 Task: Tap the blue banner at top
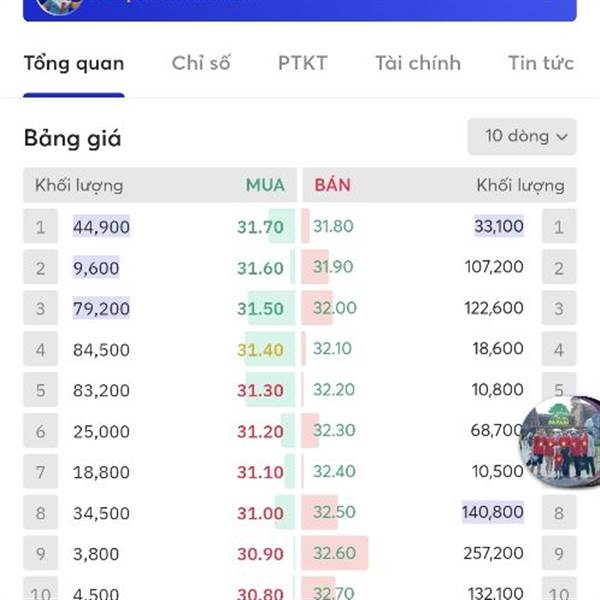(x=300, y=9)
